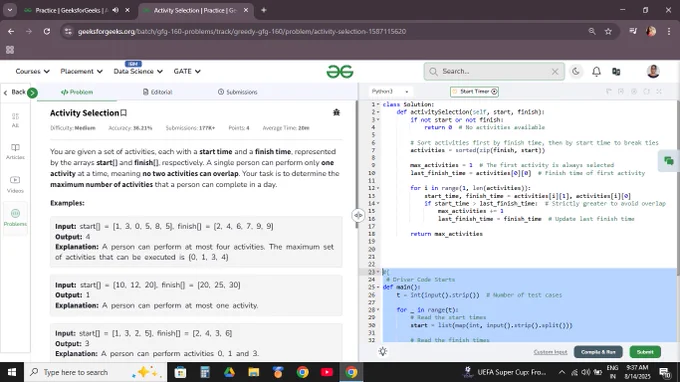Image resolution: width=680 pixels, height=382 pixels.
Task: Collapse code fold at line 25
Action: pyautogui.click(x=378, y=287)
